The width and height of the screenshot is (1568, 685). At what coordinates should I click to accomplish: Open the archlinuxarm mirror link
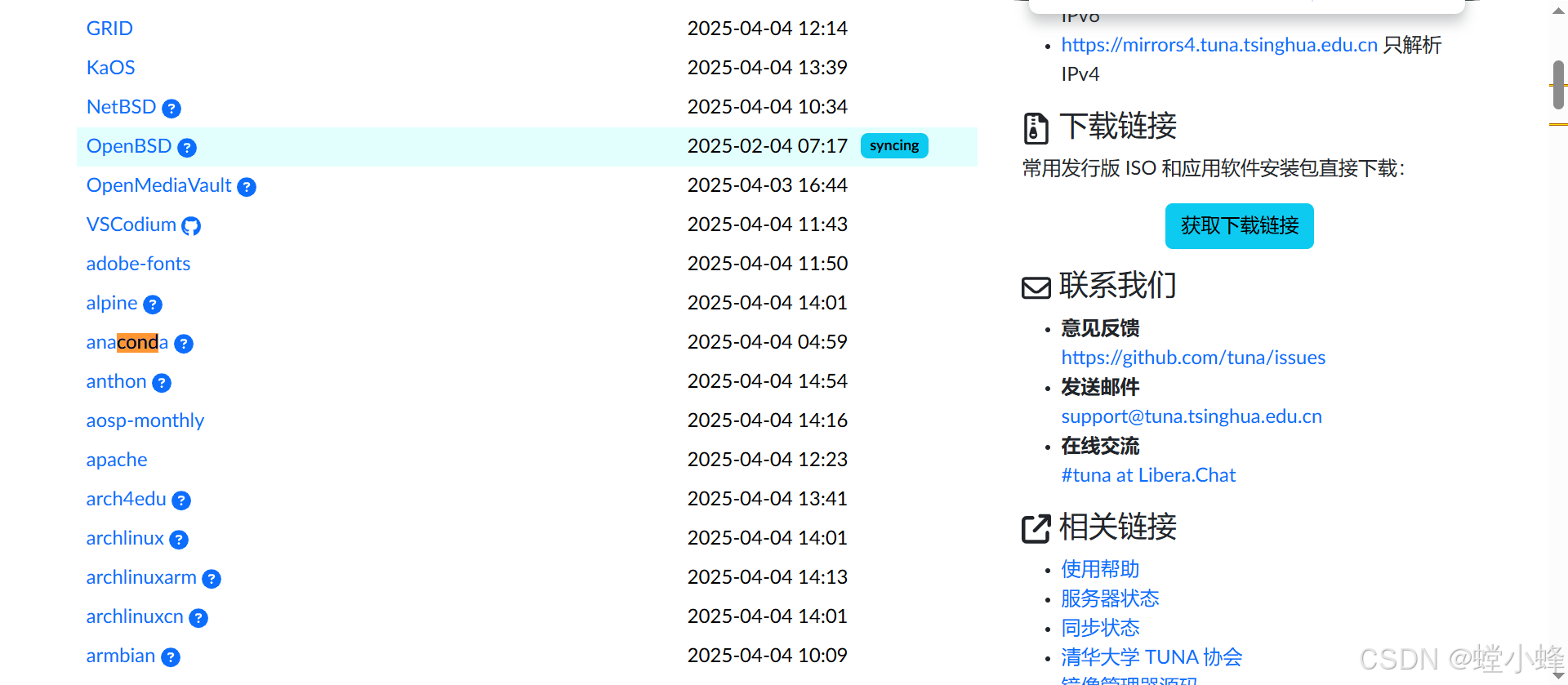pos(141,577)
